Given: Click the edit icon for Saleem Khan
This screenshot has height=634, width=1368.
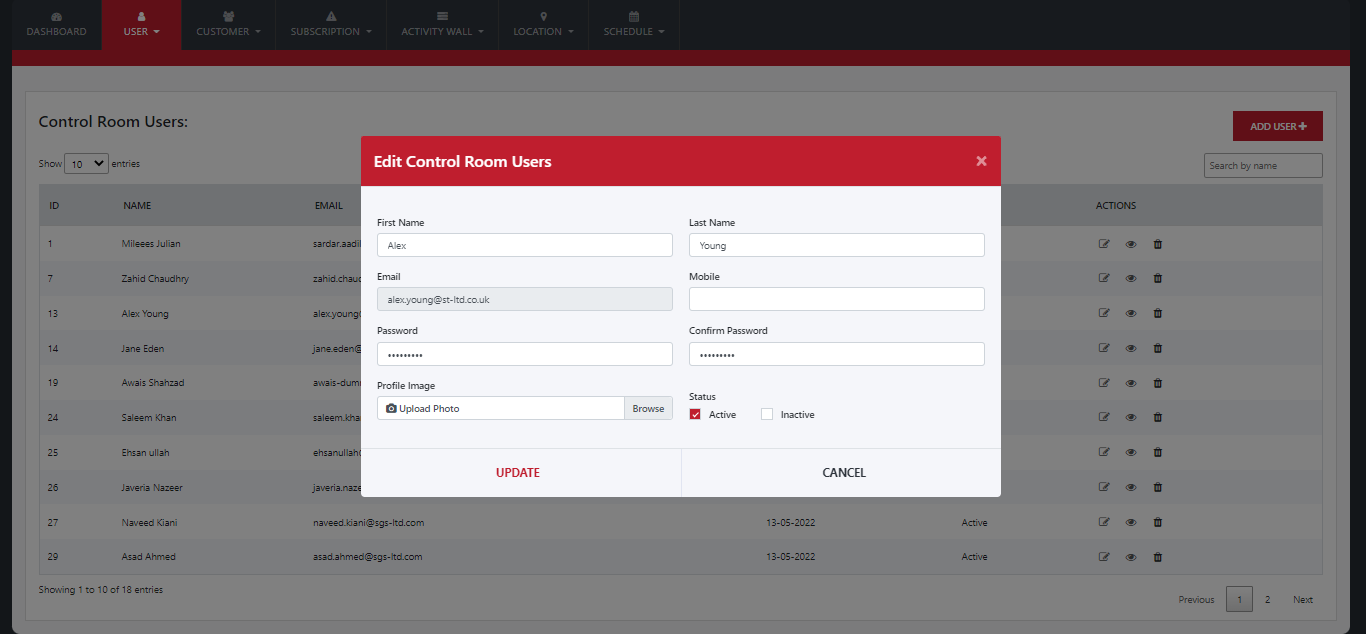Looking at the screenshot, I should click(1104, 418).
